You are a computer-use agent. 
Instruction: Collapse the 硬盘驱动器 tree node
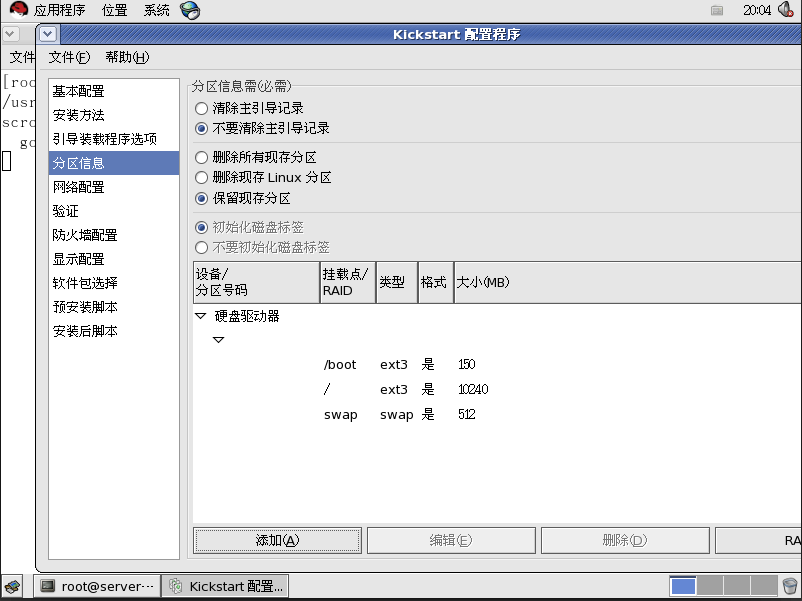pyautogui.click(x=200, y=316)
